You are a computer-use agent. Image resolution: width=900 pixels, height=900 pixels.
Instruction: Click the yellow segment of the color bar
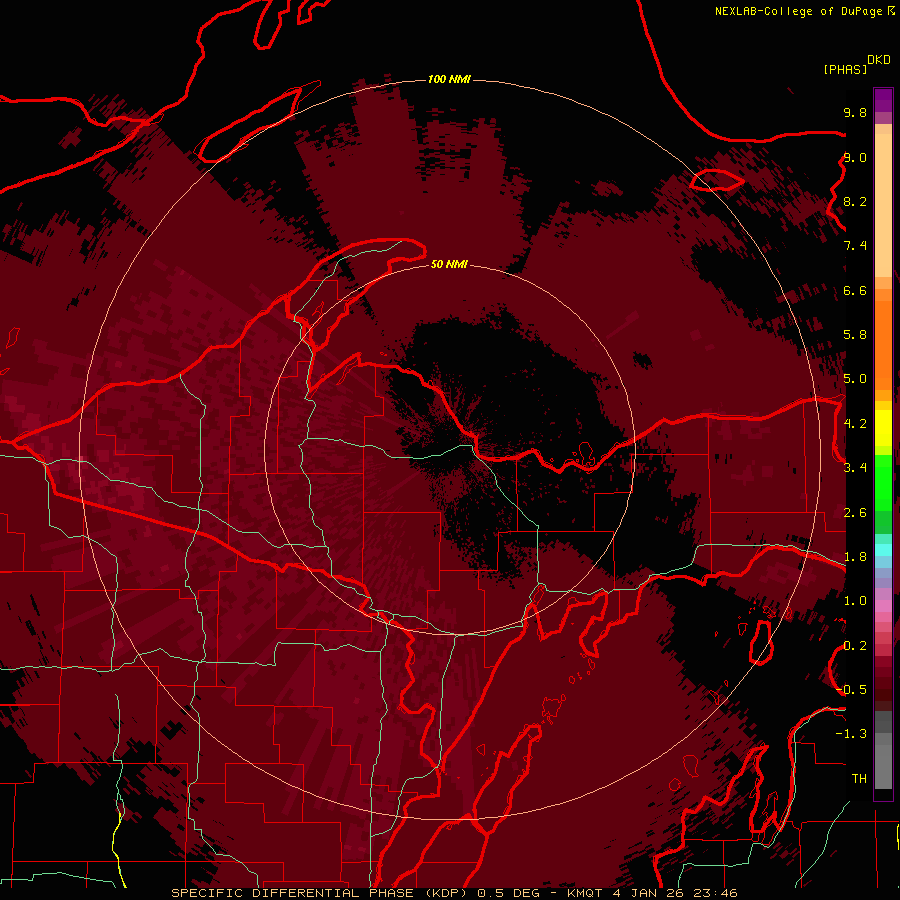pos(883,428)
